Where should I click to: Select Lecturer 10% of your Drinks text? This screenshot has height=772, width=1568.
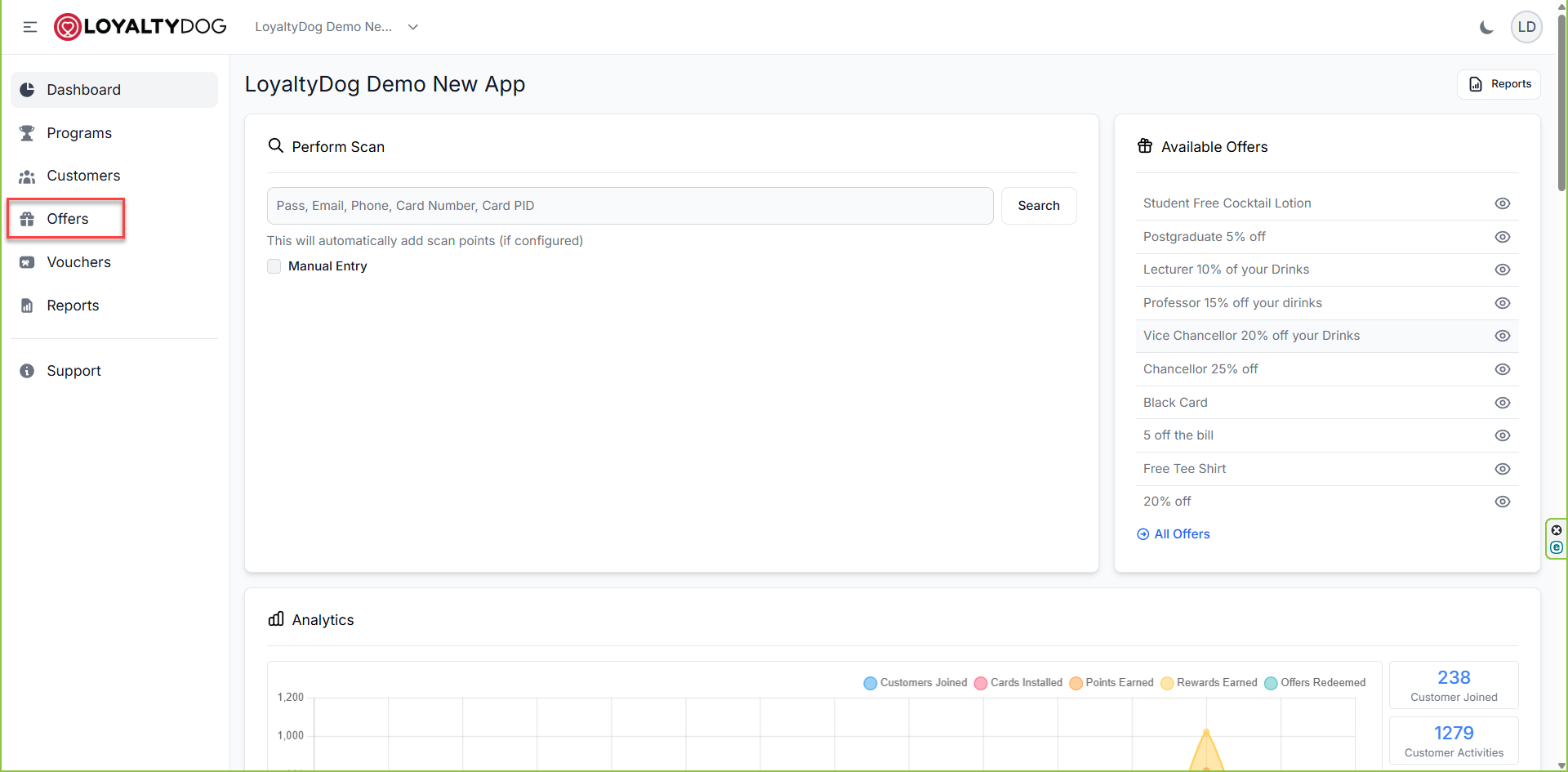point(1226,270)
